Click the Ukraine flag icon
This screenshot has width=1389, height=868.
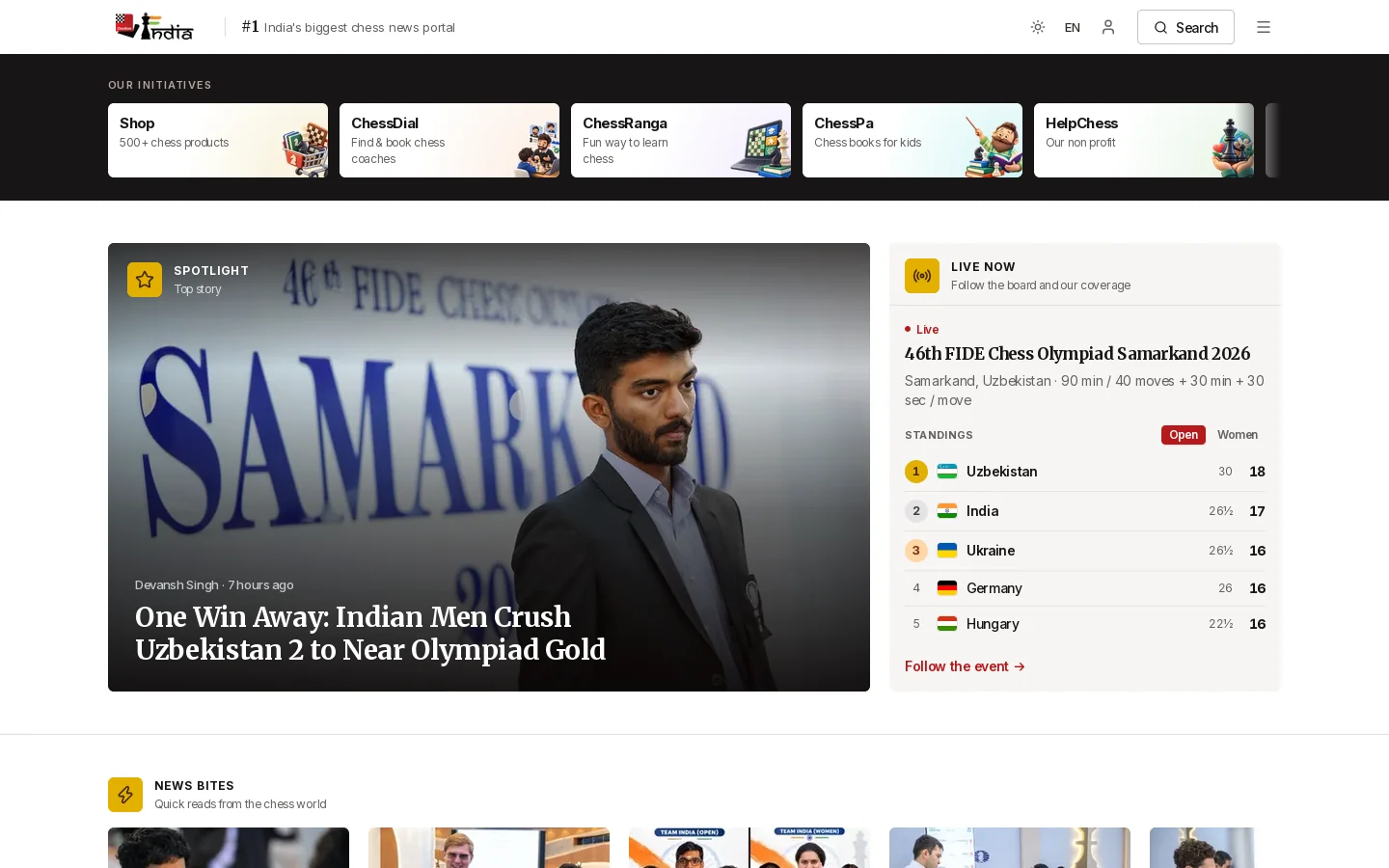(x=947, y=551)
